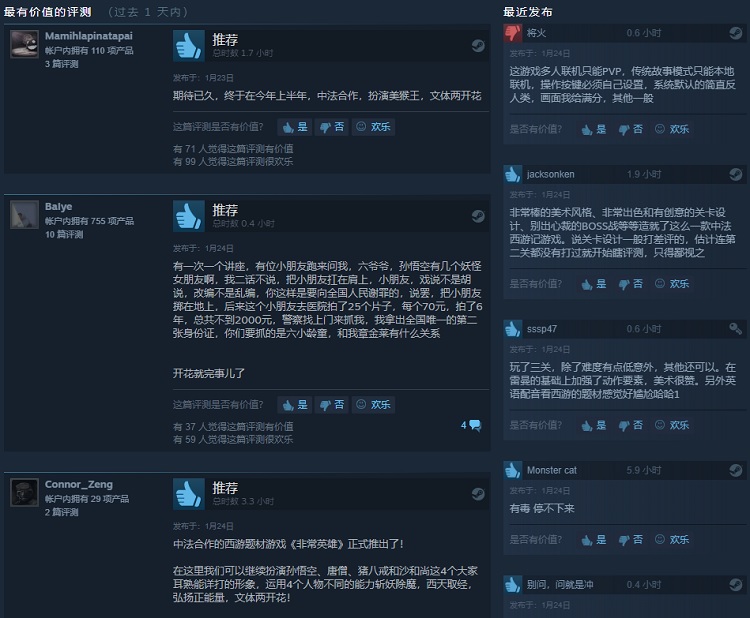Click Balye's avatar thumbnail
Screen dimensions: 750x618
24,215
